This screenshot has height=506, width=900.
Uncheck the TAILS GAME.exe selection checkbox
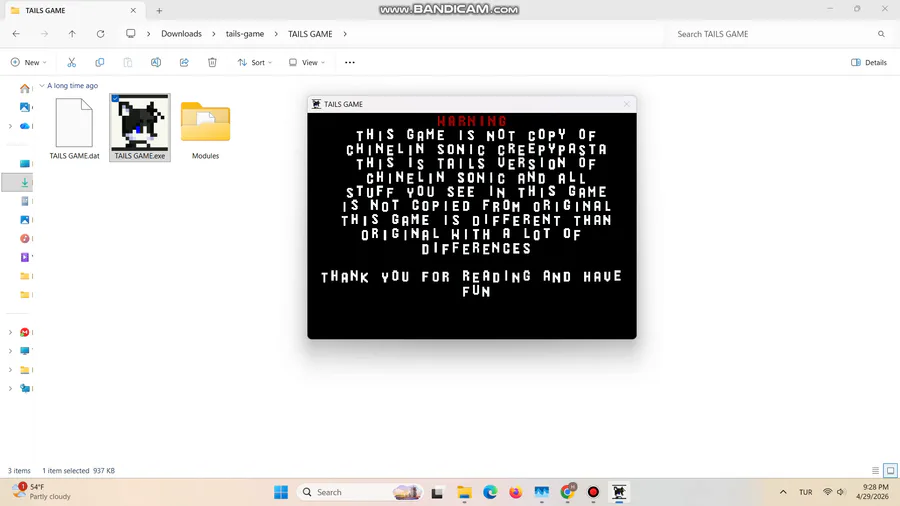click(x=115, y=99)
